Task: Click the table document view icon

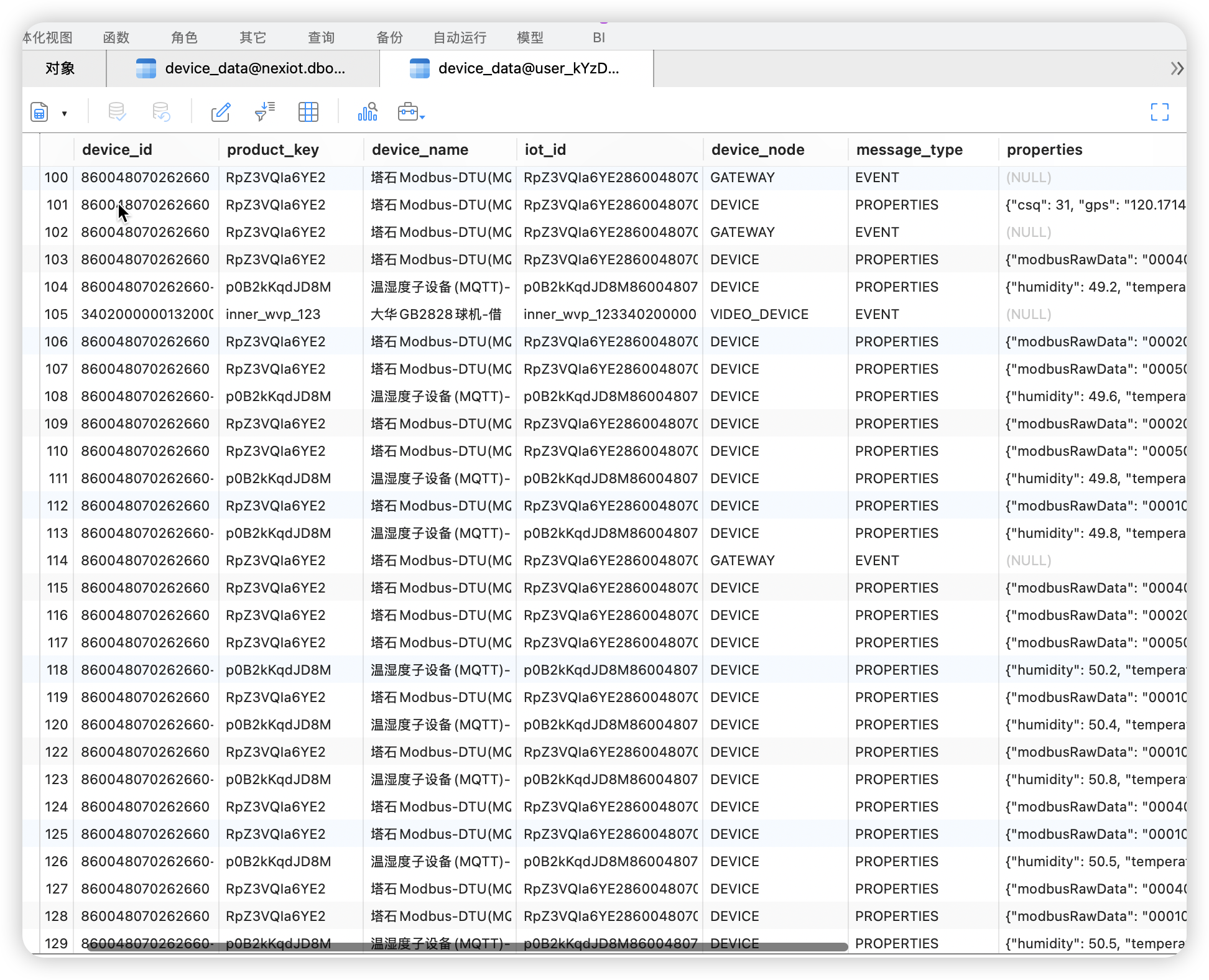Action: pos(39,113)
